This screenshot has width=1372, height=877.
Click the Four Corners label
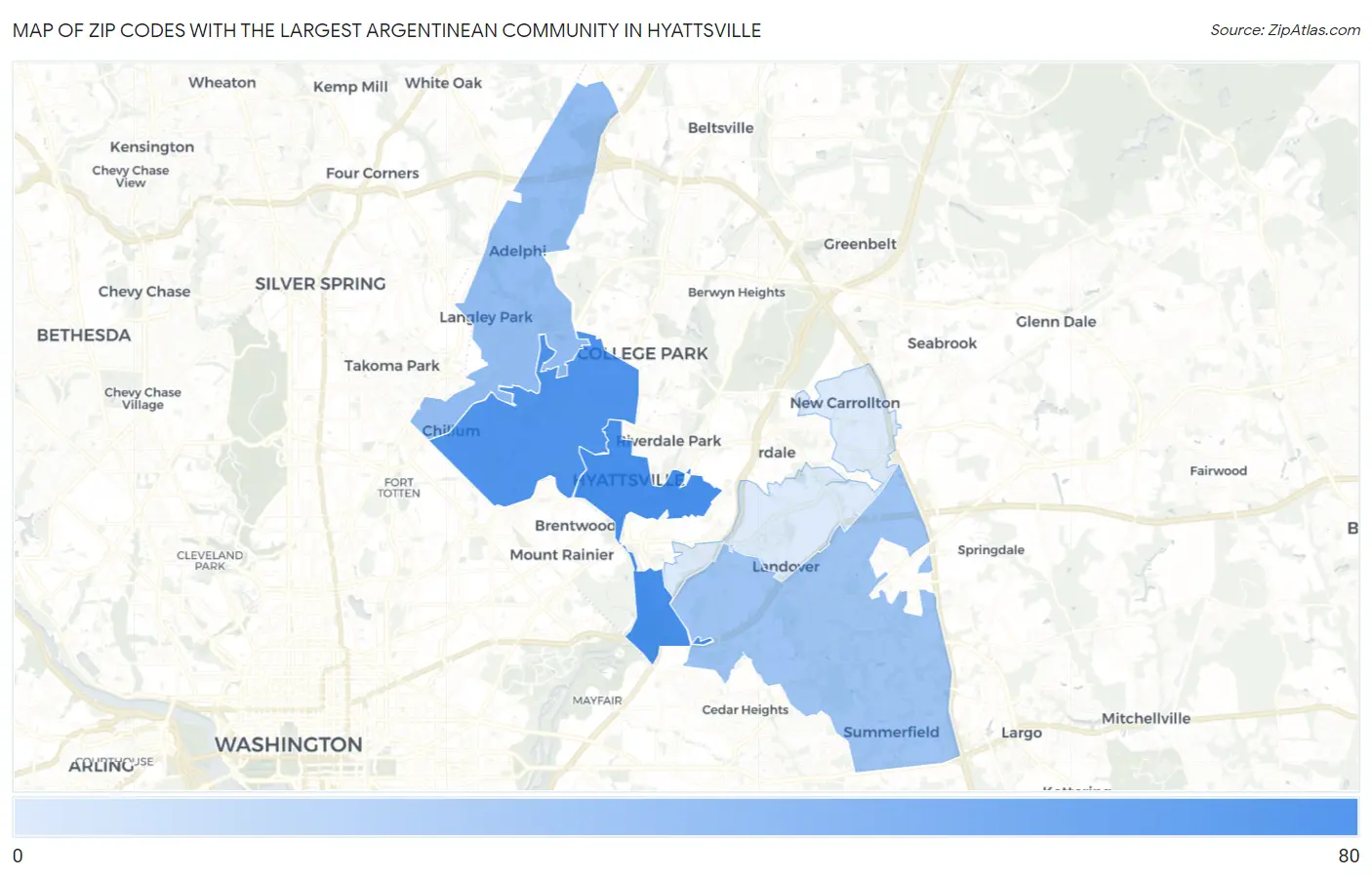[x=372, y=174]
